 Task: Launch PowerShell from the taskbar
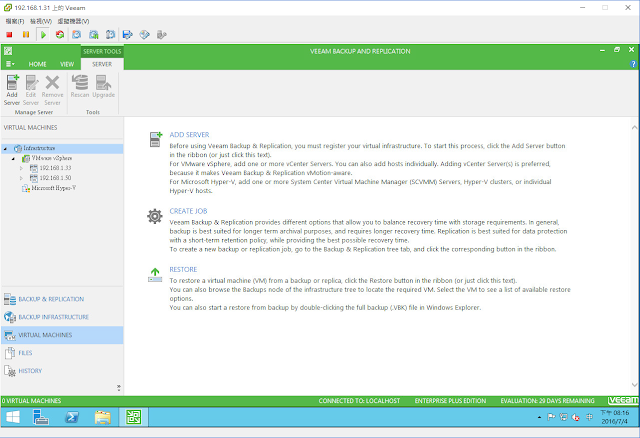click(72, 417)
